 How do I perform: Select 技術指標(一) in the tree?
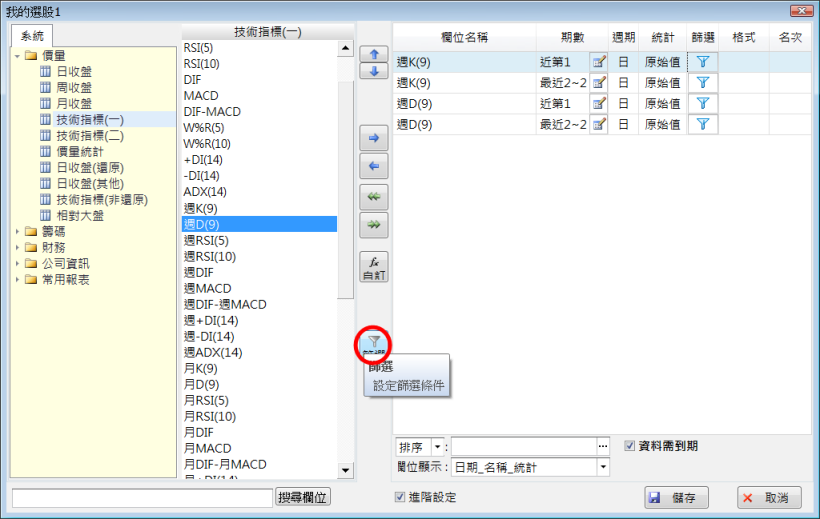90,120
